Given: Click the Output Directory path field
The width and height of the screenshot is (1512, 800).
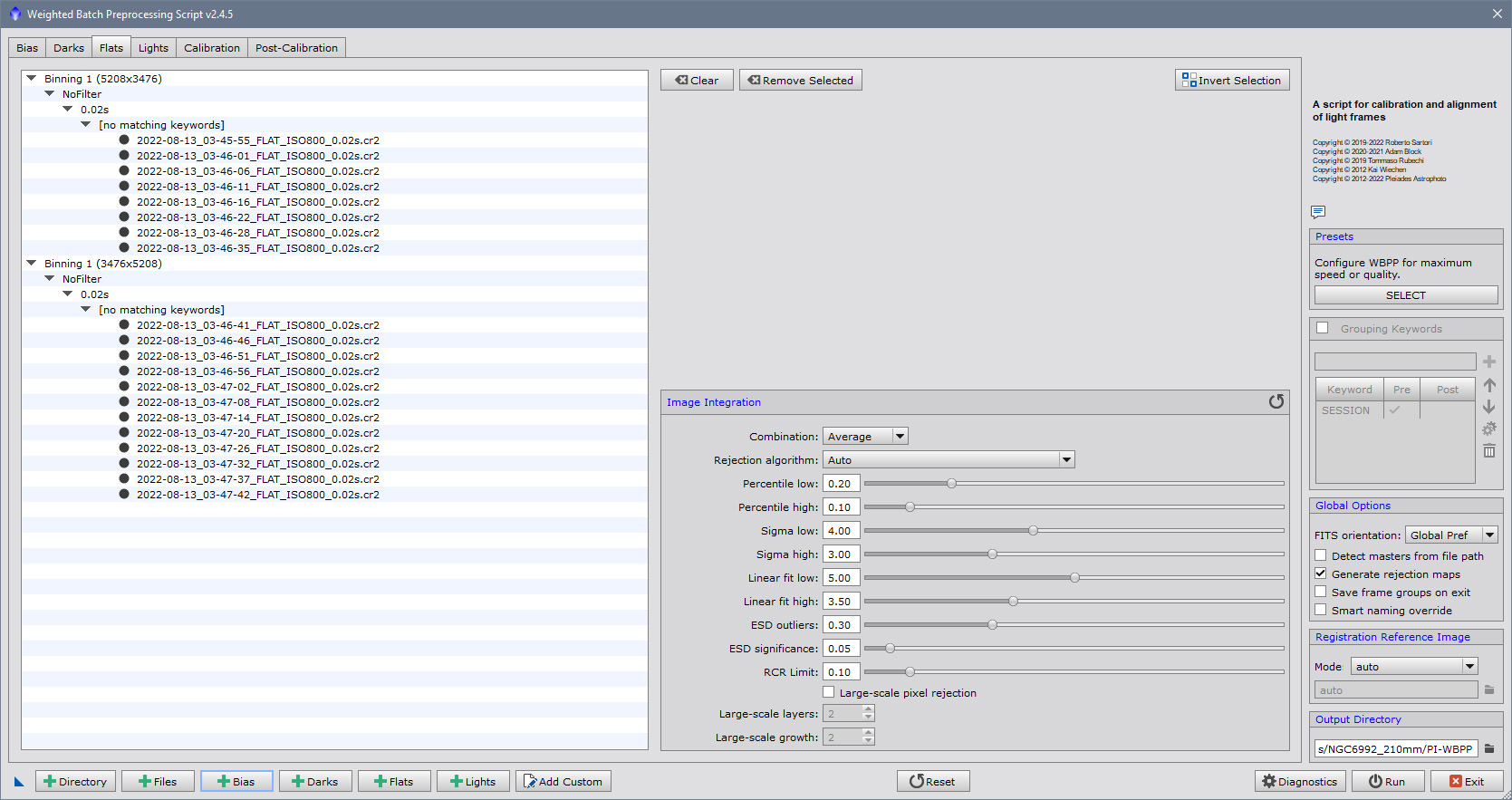Looking at the screenshot, I should [x=1396, y=748].
